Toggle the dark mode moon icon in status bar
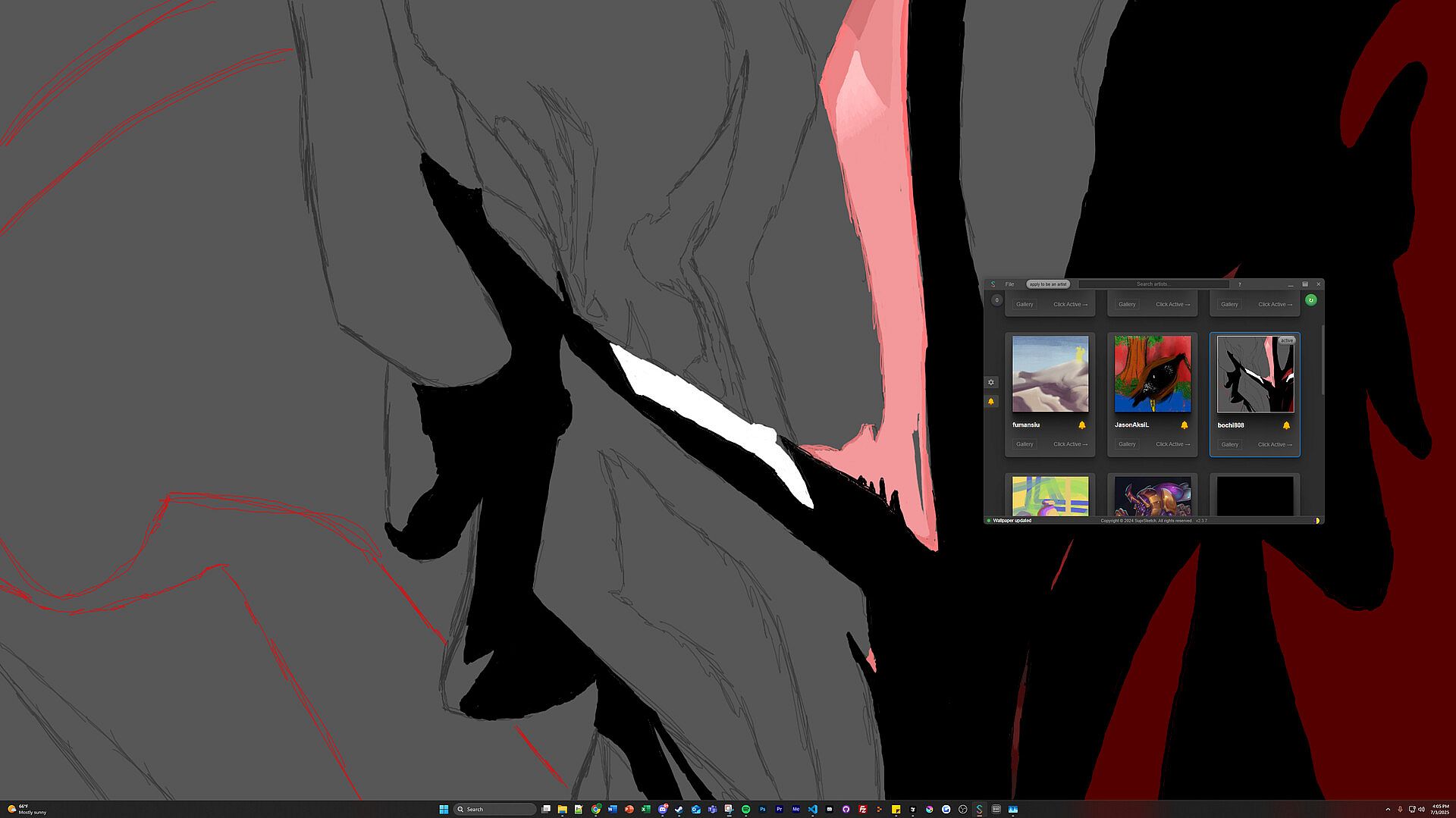Screen dimensions: 1456x818 1316,521
